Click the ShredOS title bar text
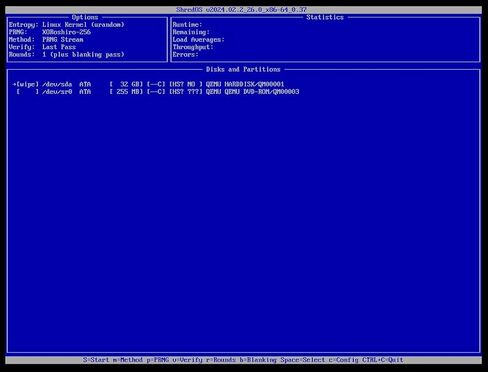The image size is (488, 372). (x=241, y=10)
